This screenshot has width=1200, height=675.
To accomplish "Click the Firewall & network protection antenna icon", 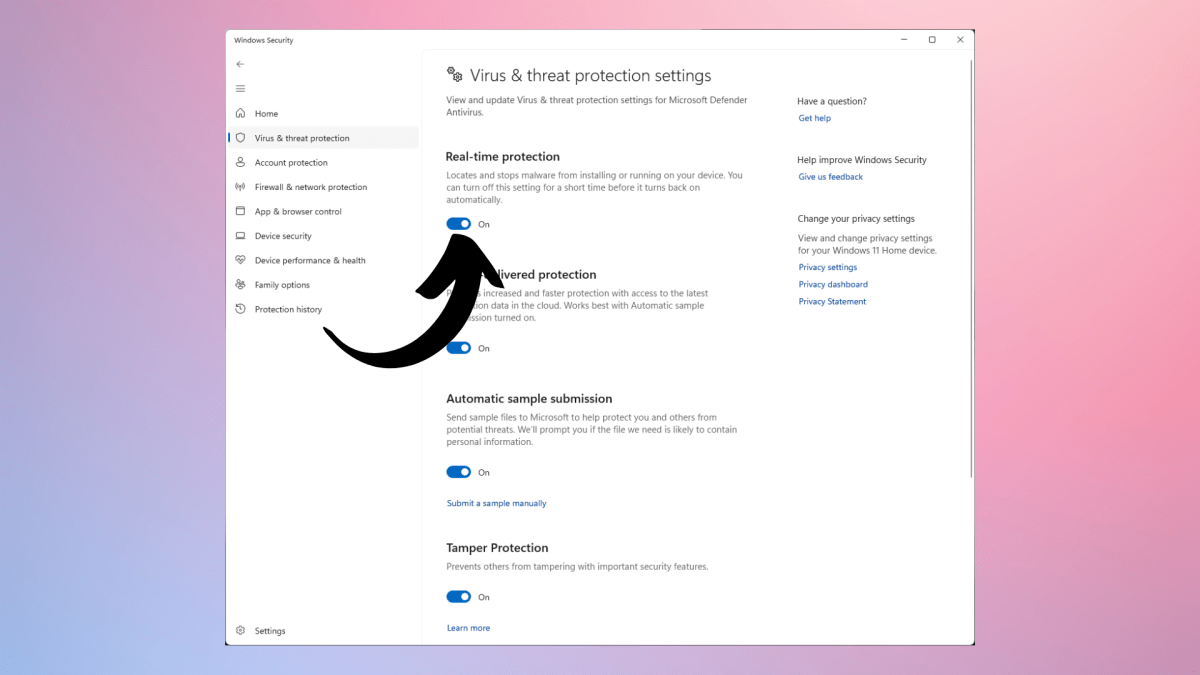I will 240,187.
